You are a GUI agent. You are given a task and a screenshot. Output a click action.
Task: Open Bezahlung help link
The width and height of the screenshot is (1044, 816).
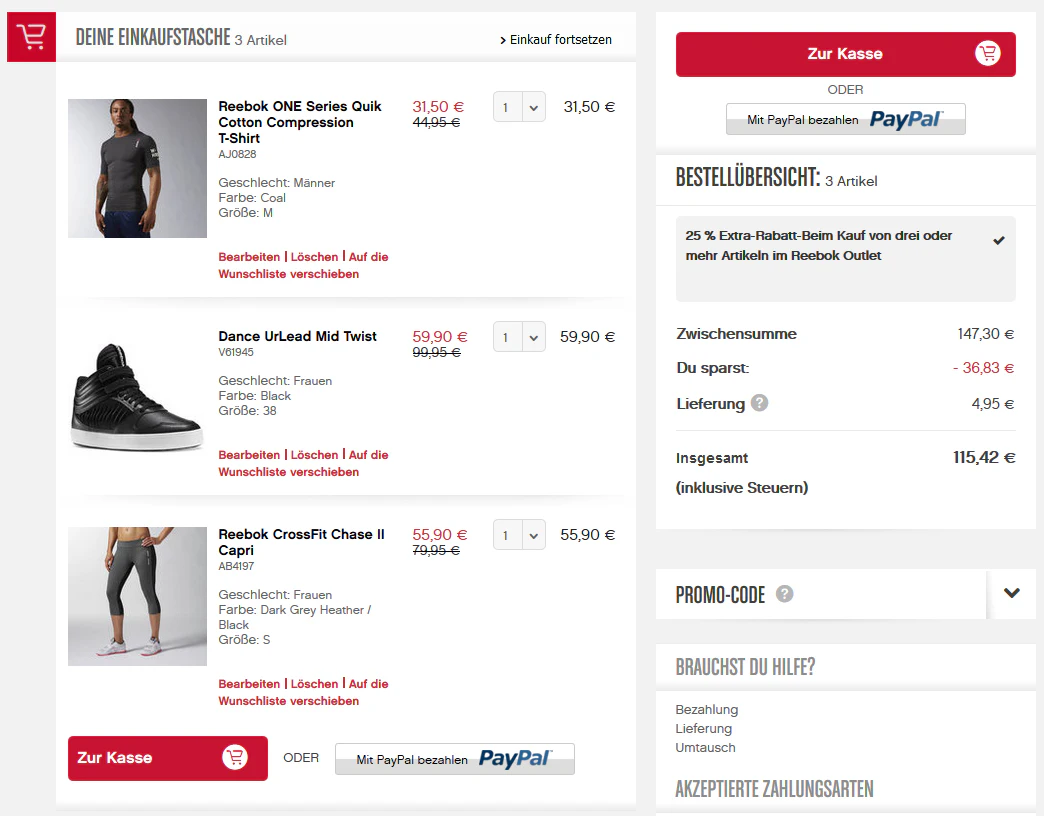[706, 710]
